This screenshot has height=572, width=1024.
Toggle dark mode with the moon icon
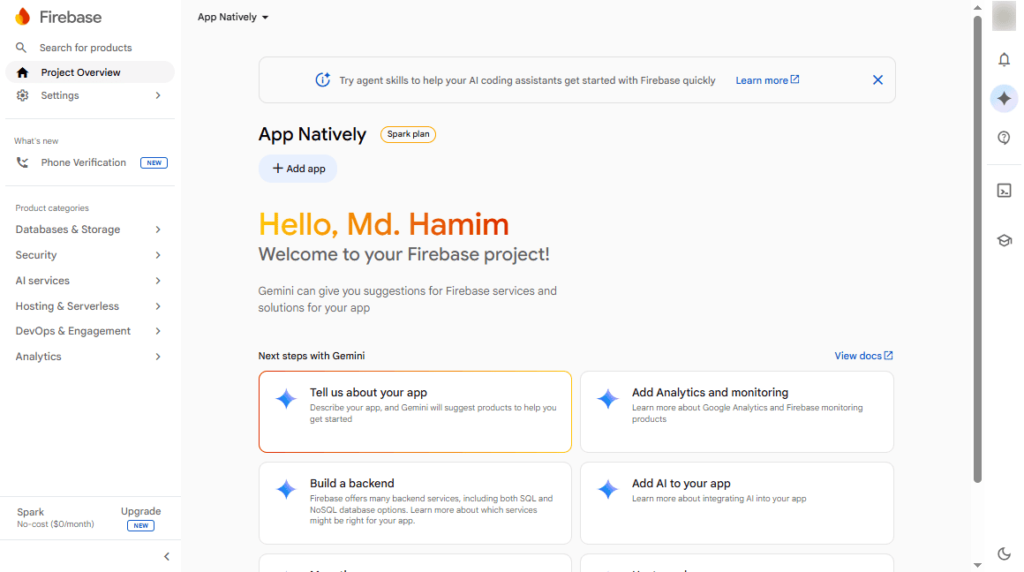tap(1004, 554)
